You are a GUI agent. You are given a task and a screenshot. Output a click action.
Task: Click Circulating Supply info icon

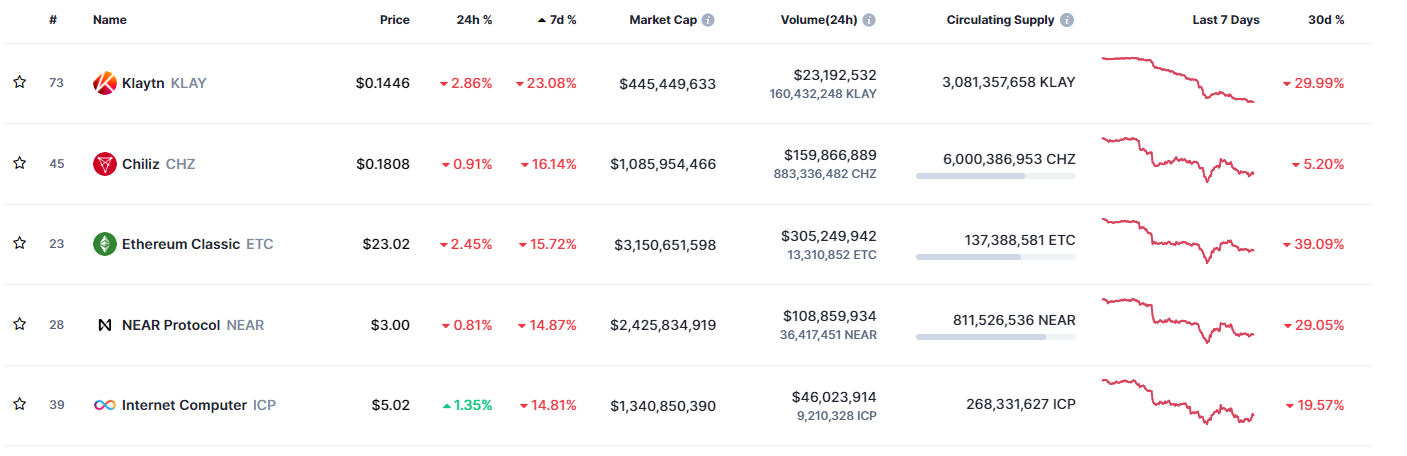pyautogui.click(x=1067, y=20)
